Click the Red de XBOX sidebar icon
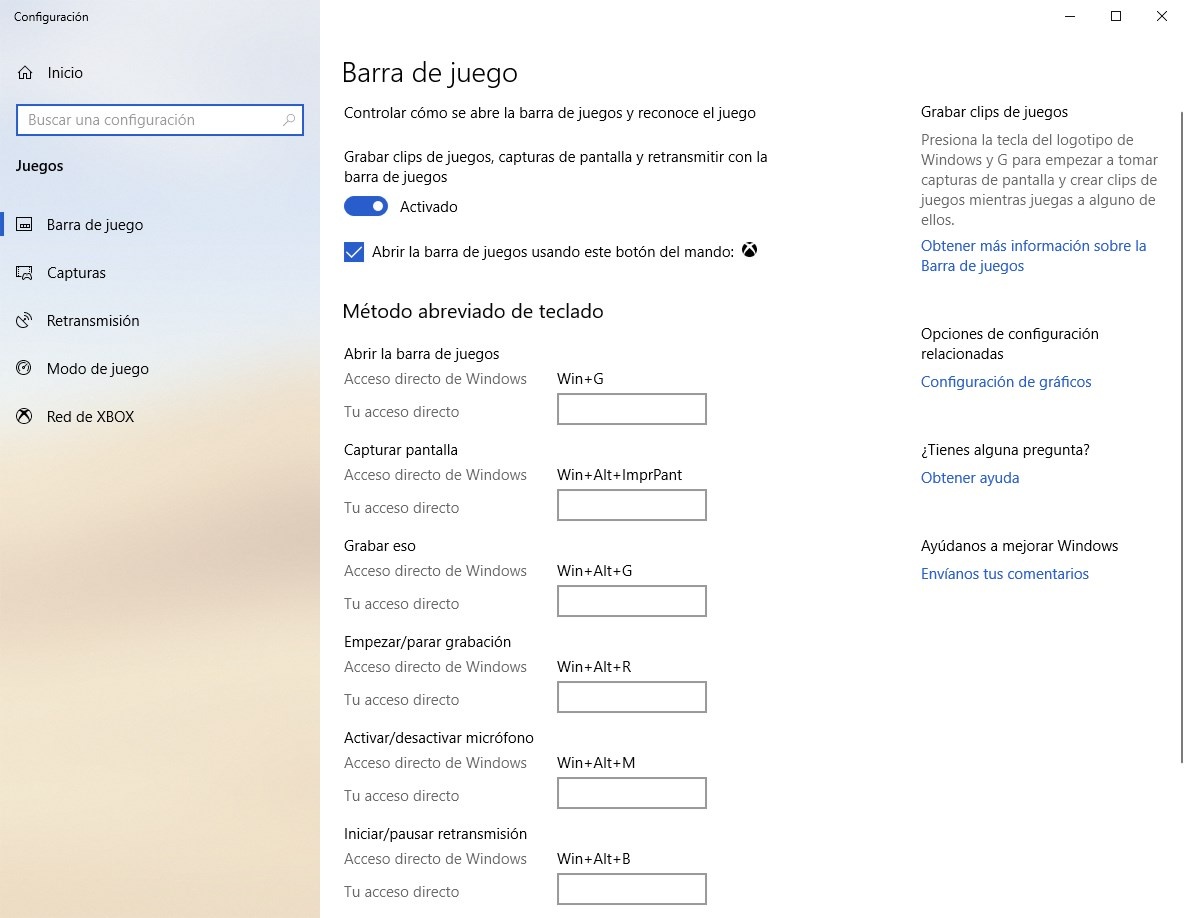The height and width of the screenshot is (918, 1185). (x=24, y=416)
